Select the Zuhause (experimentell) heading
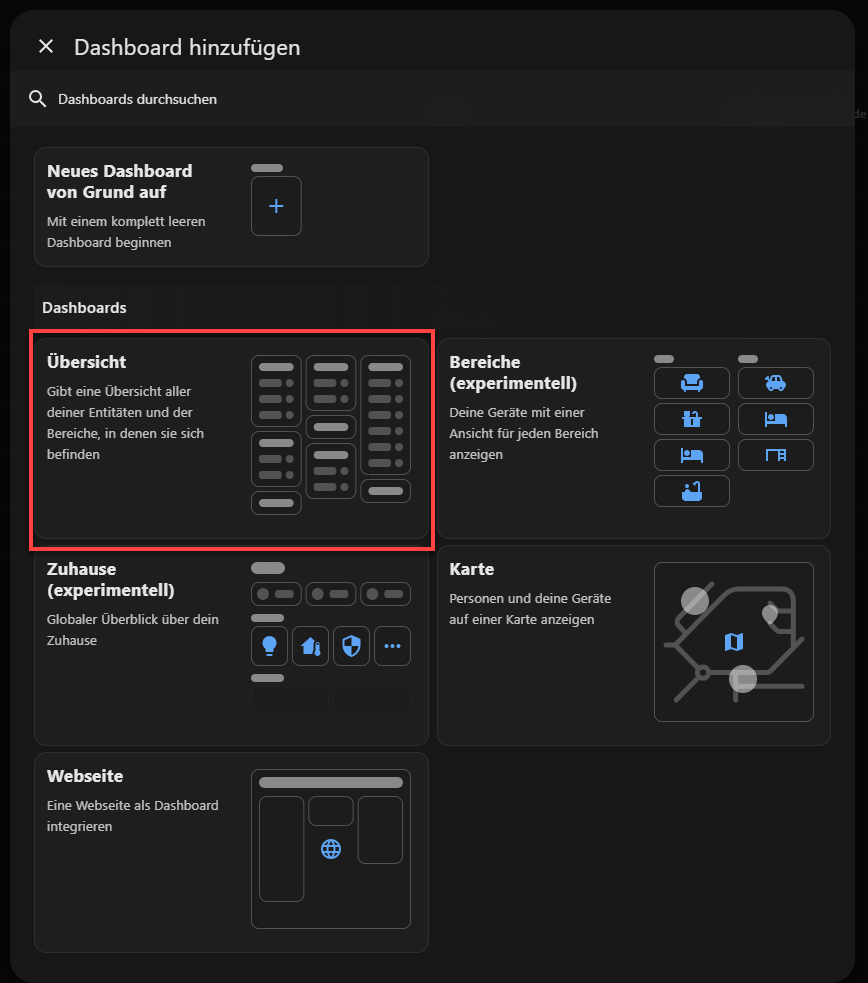The image size is (868, 983). [x=111, y=579]
